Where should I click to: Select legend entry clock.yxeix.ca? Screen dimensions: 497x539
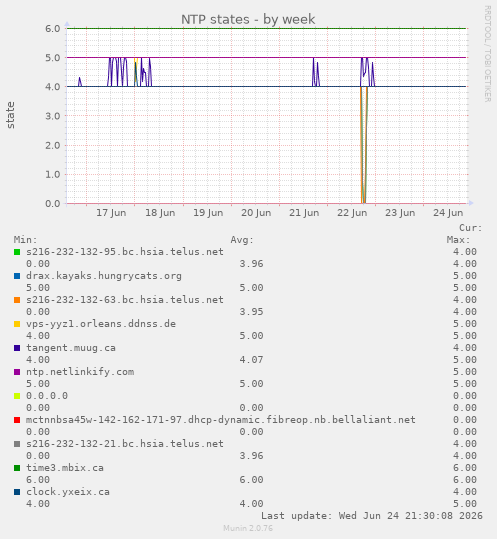tap(68, 492)
